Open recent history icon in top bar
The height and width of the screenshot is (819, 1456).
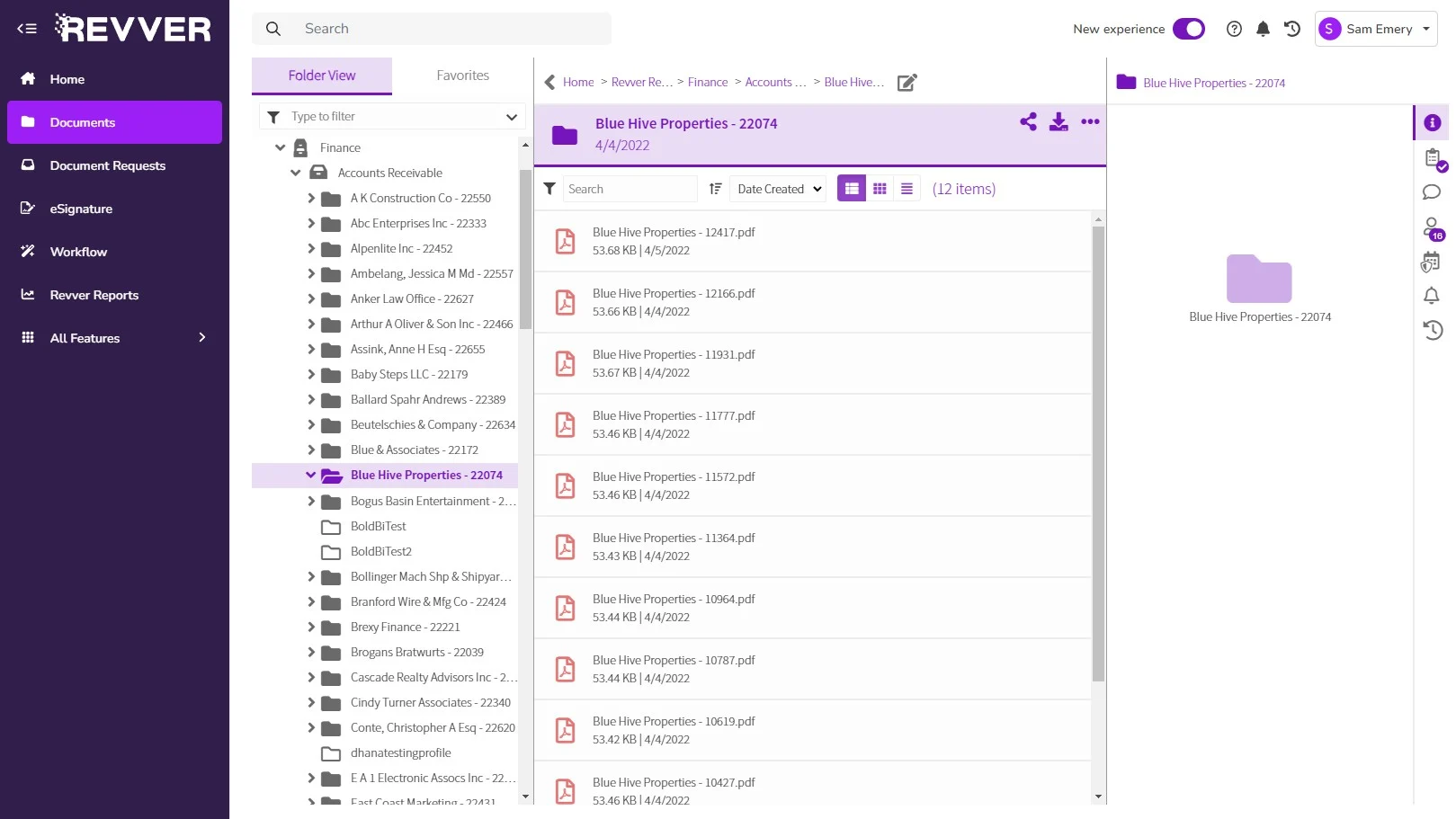[x=1292, y=29]
